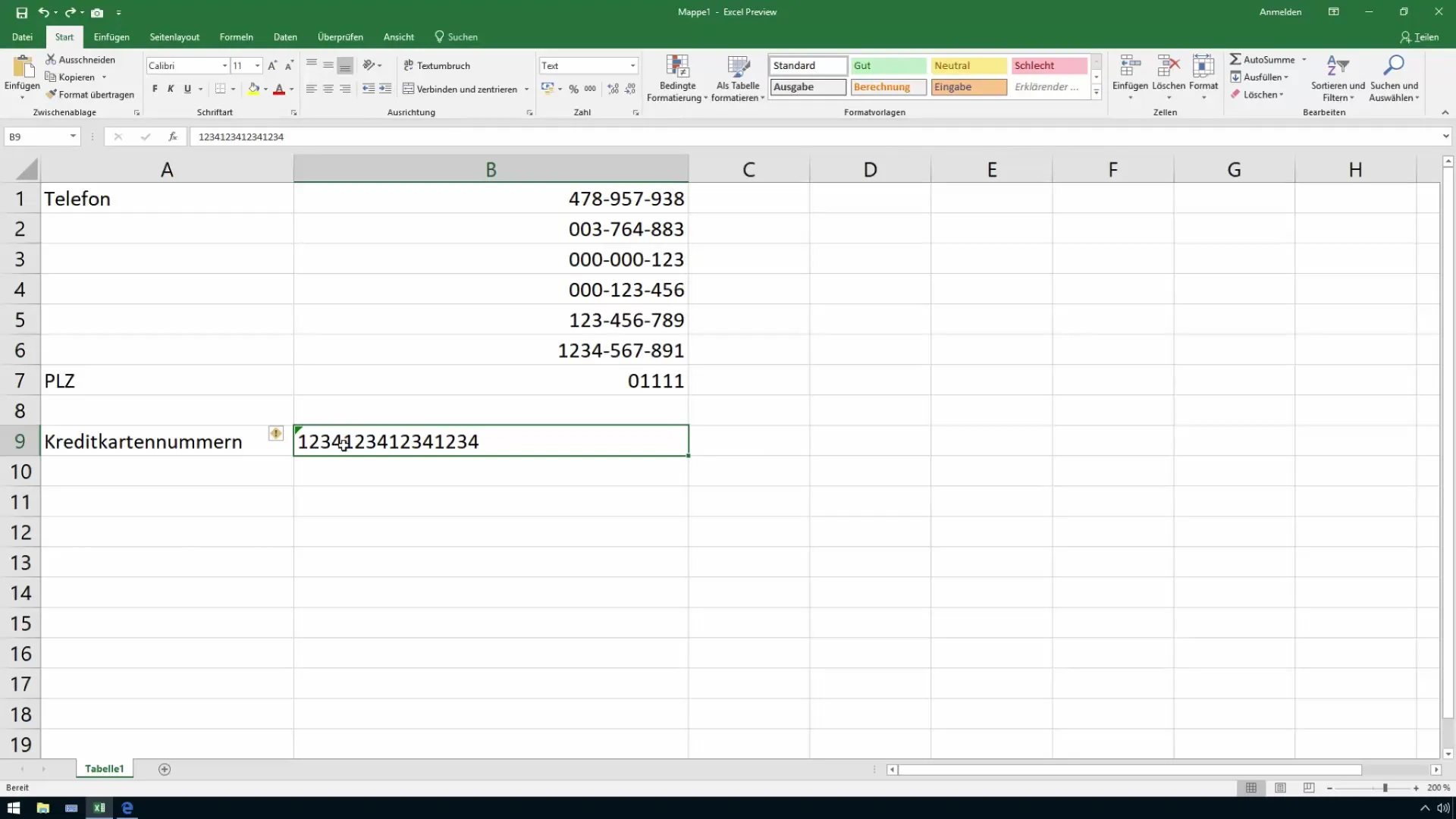The image size is (1456, 819).
Task: Click the increase indent icon
Action: click(x=385, y=89)
